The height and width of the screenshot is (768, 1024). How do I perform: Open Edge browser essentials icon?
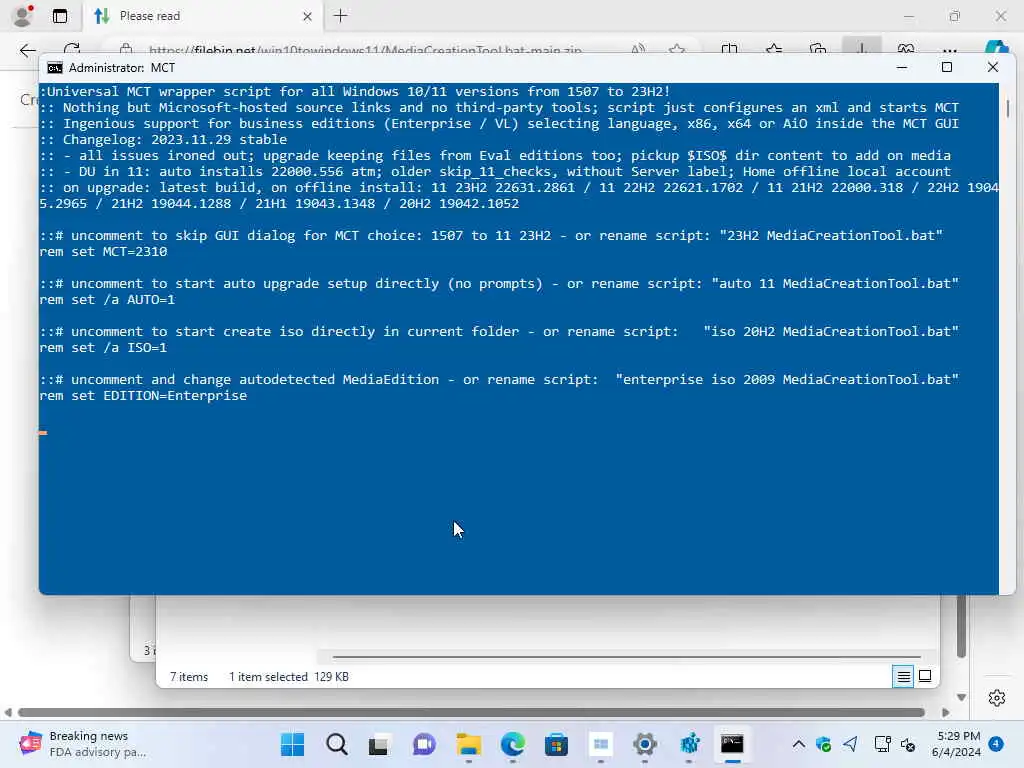pos(906,50)
